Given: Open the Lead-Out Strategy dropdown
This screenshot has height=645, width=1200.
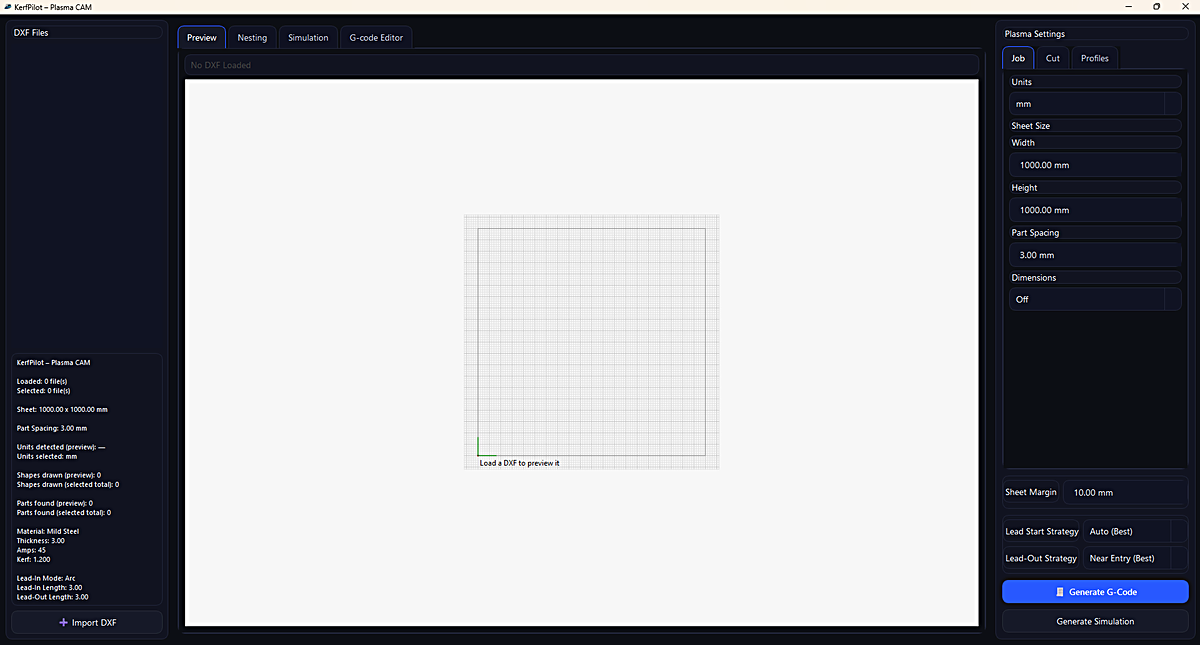Looking at the screenshot, I should click(1136, 558).
